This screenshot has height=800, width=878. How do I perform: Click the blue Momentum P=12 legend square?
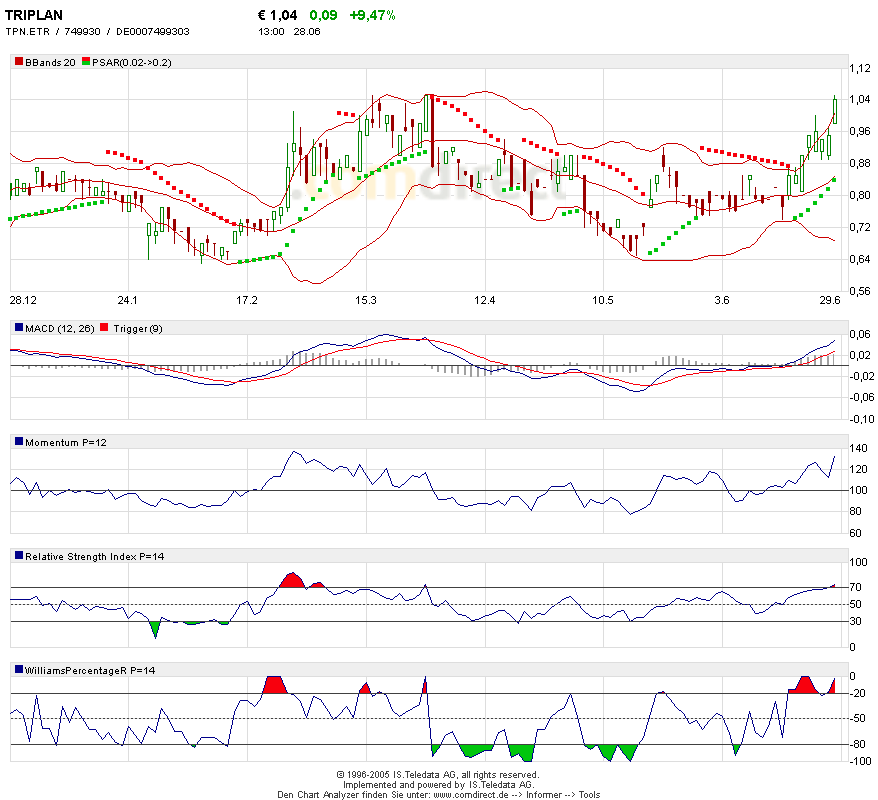(18, 442)
